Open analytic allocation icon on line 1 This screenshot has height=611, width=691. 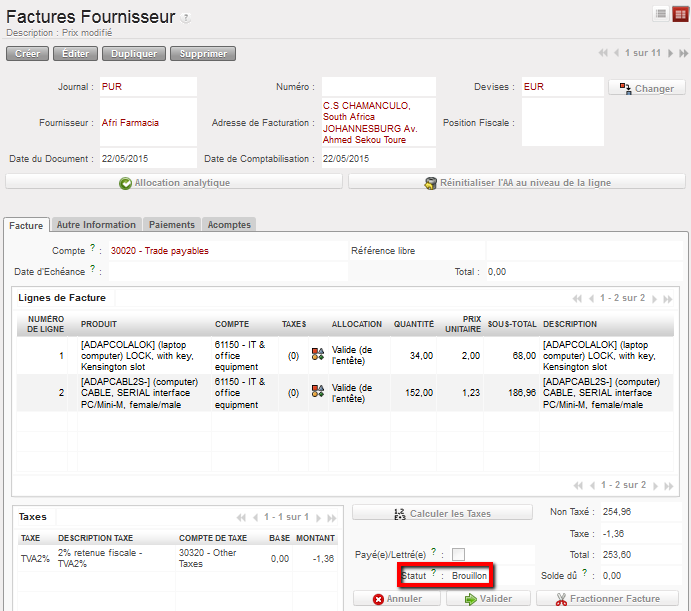click(318, 354)
